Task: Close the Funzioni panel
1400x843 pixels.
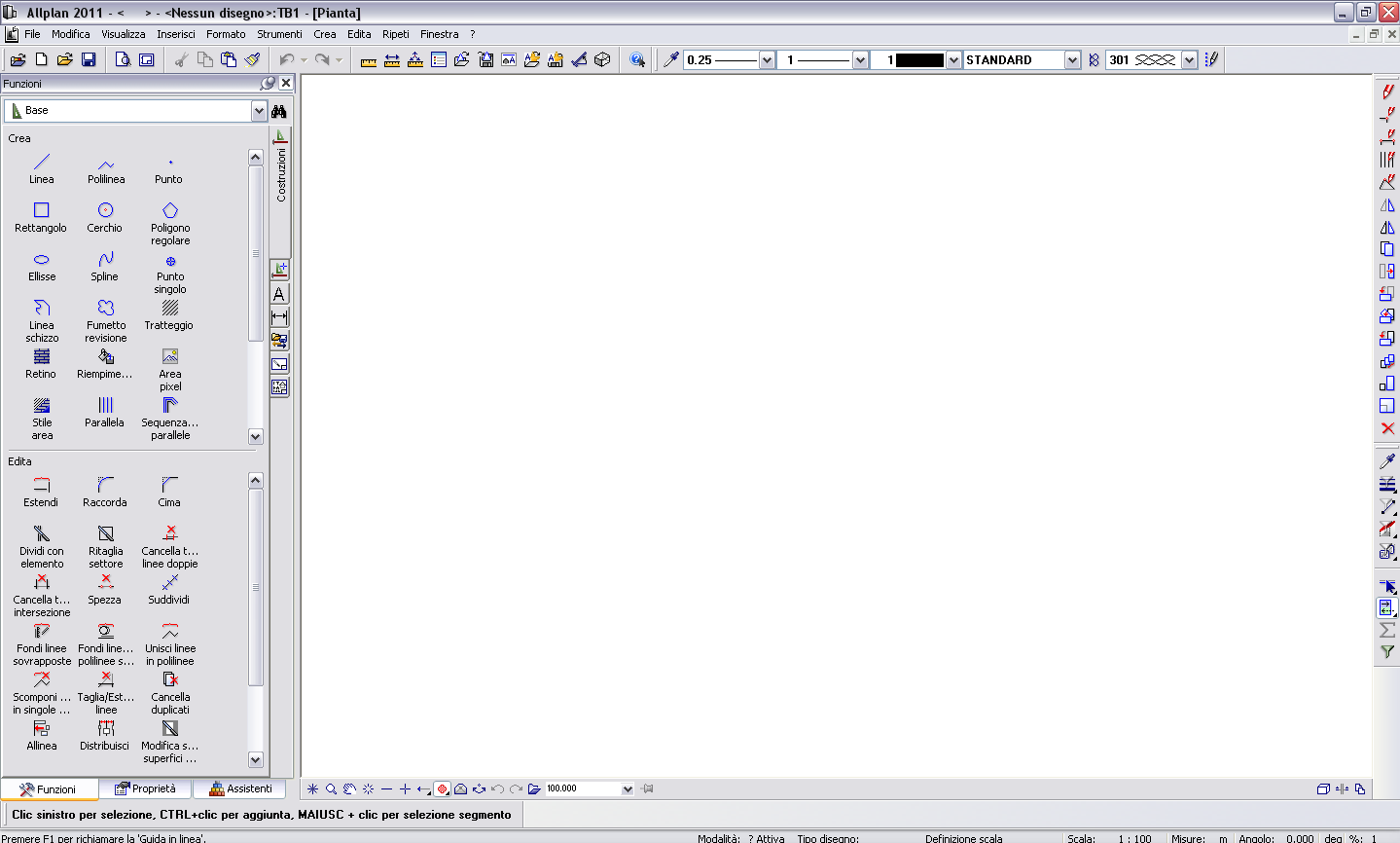Action: pos(286,84)
